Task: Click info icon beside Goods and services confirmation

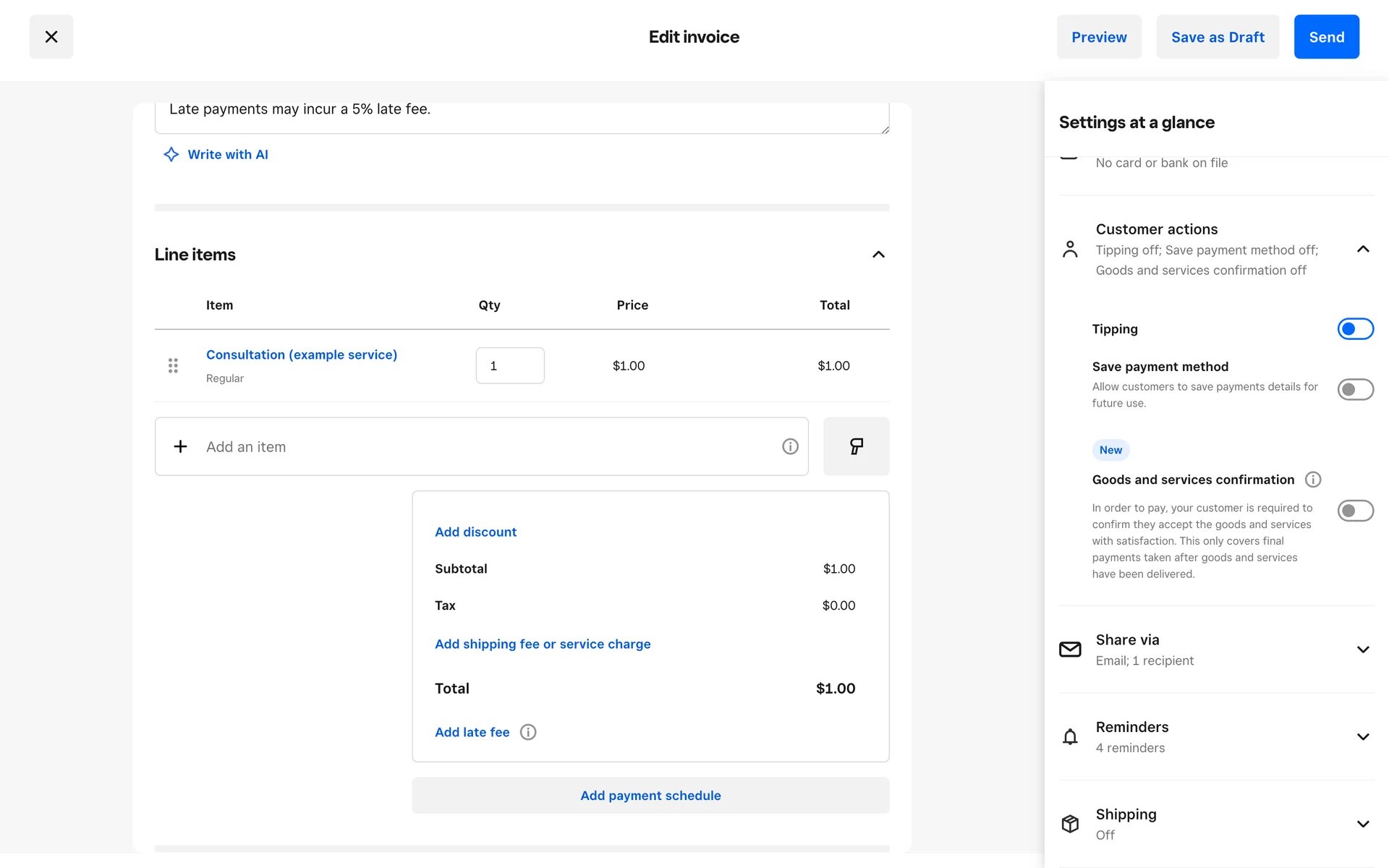Action: pyautogui.click(x=1312, y=480)
